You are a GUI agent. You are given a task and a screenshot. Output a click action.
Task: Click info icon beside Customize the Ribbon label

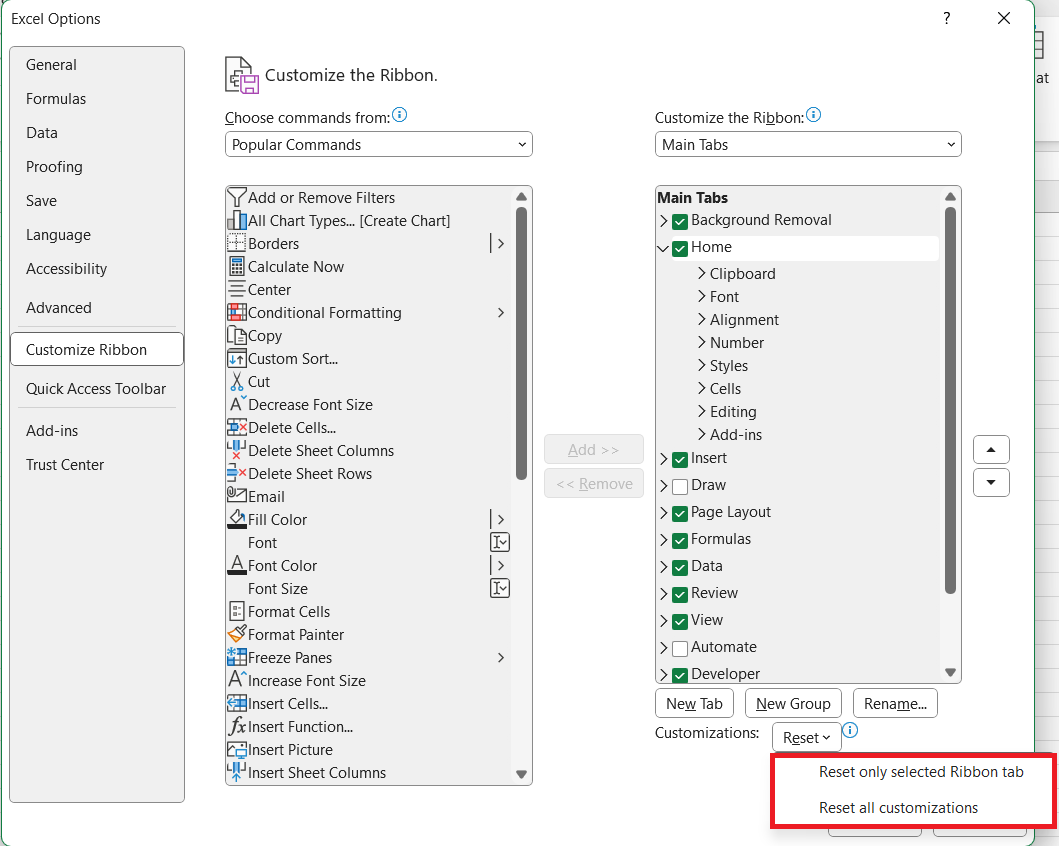[x=814, y=115]
